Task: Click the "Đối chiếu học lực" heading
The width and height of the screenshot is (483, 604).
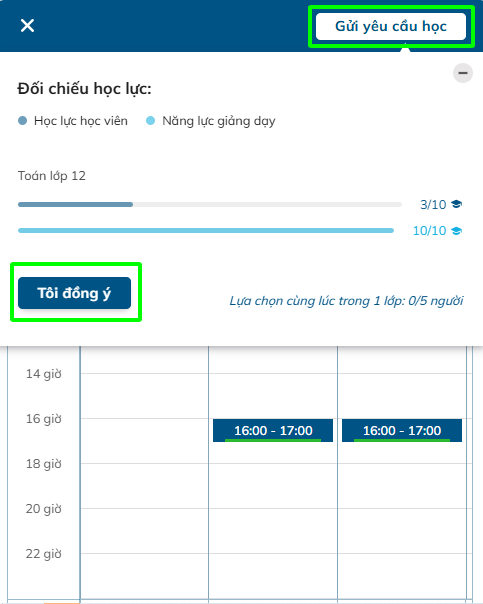Action: pyautogui.click(x=84, y=89)
